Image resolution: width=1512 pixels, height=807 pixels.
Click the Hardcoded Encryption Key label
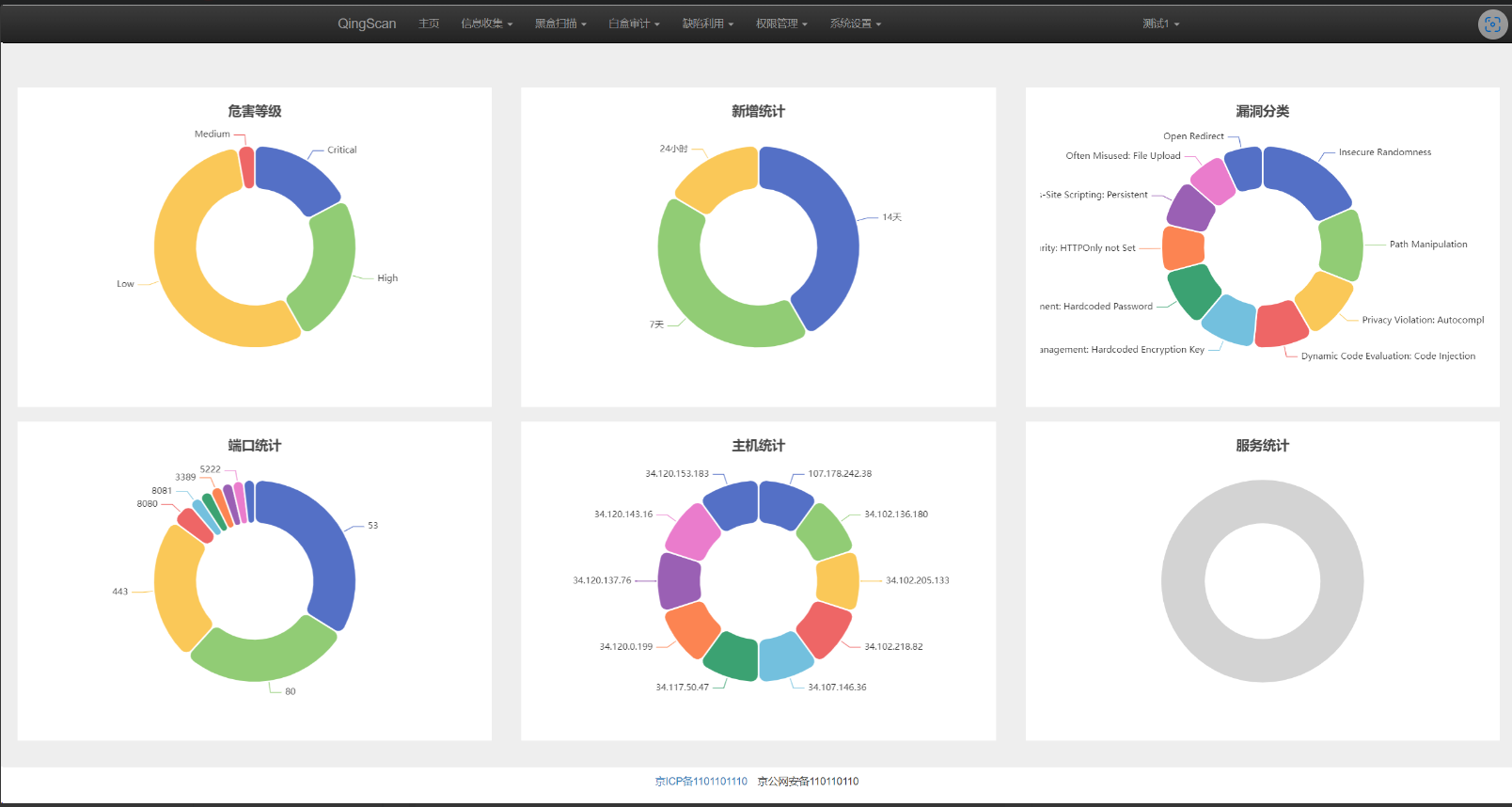[x=1122, y=349]
